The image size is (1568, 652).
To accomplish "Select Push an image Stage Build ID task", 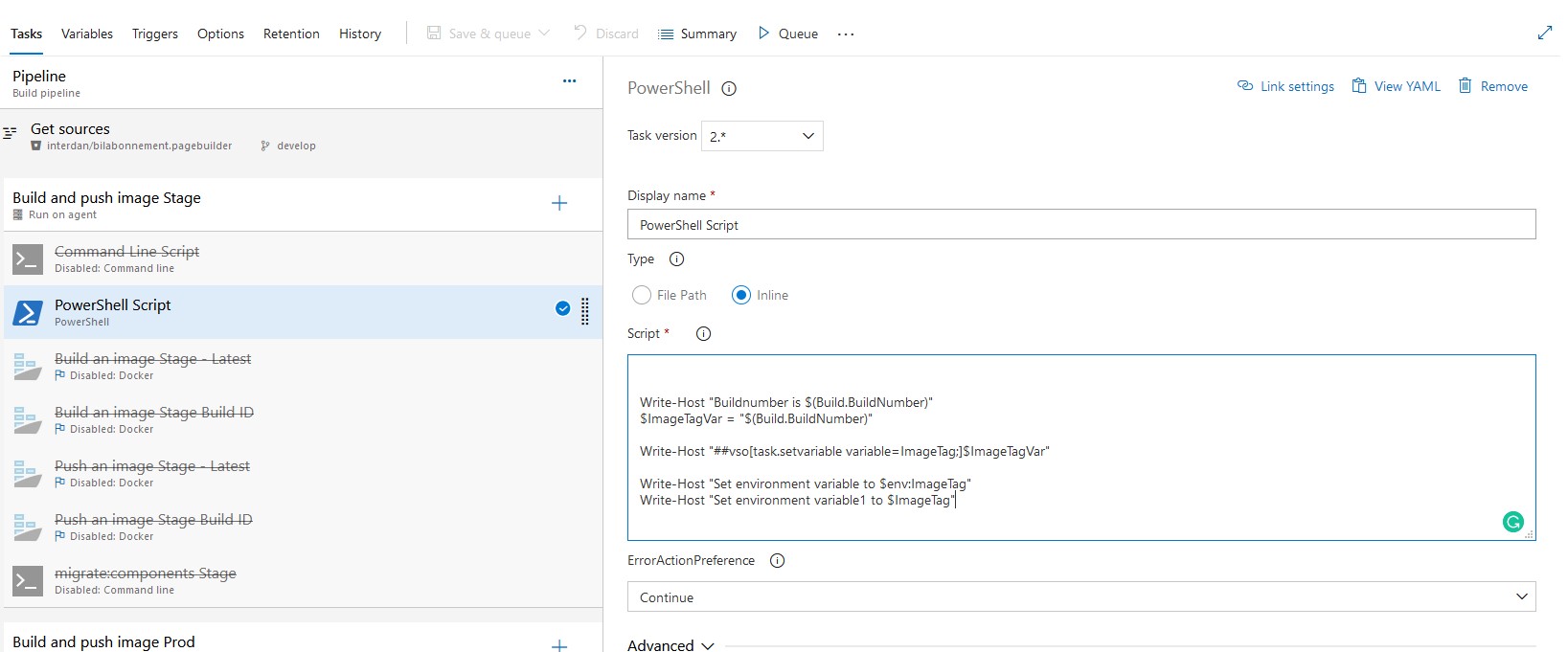I will (301, 527).
